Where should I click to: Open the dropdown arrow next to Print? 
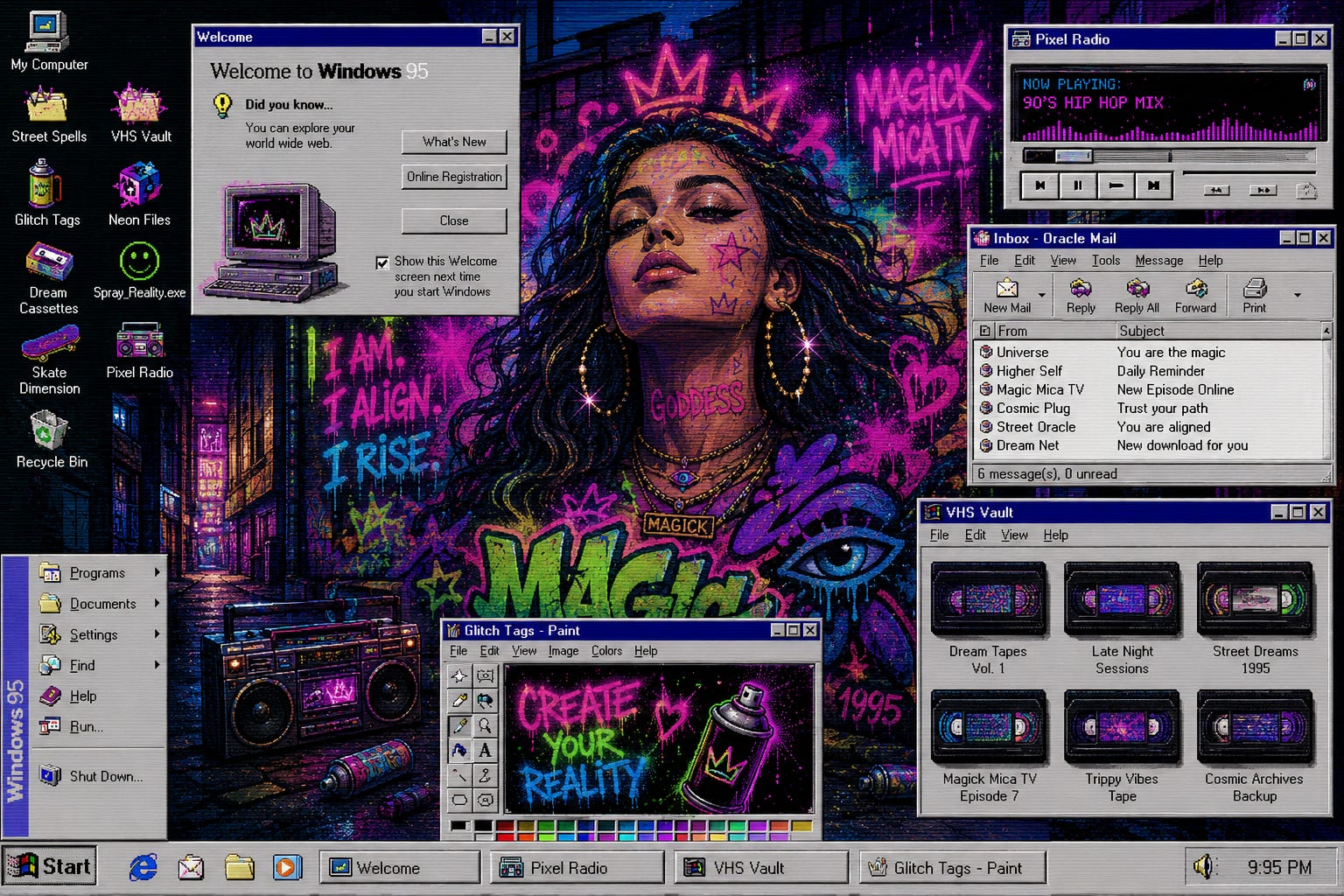[x=1298, y=295]
